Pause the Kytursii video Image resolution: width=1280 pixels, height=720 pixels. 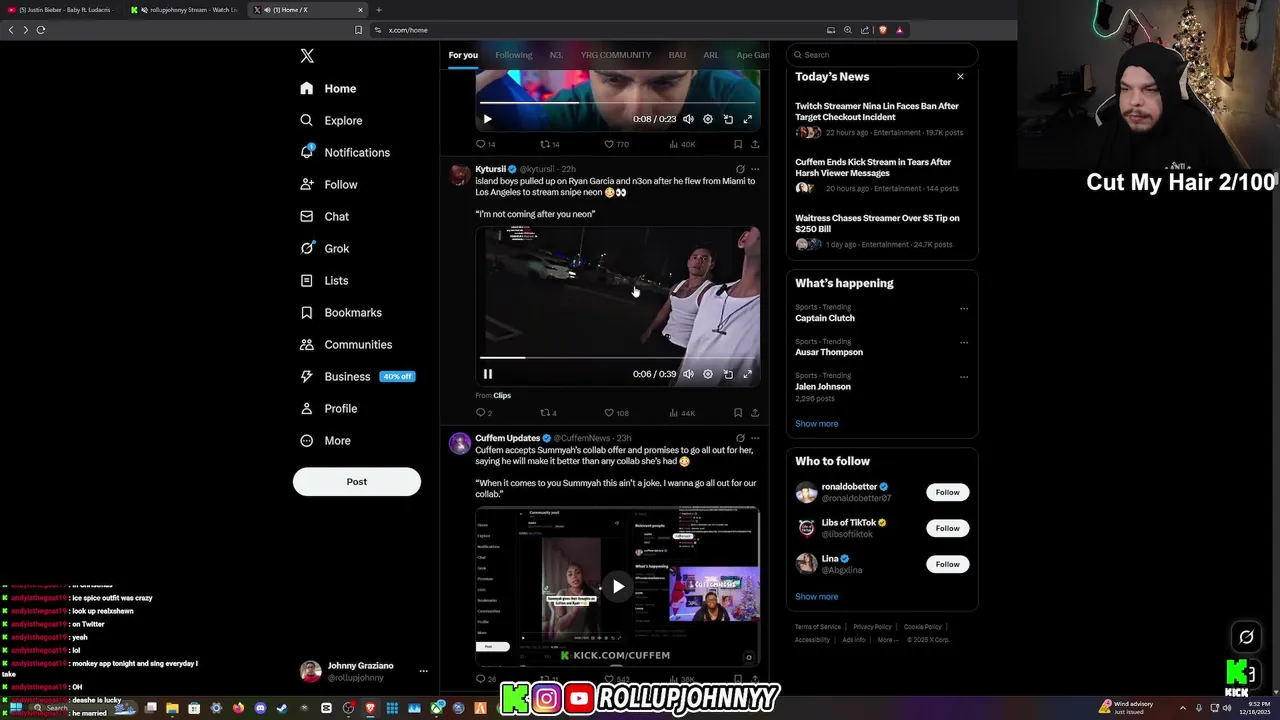pos(488,374)
